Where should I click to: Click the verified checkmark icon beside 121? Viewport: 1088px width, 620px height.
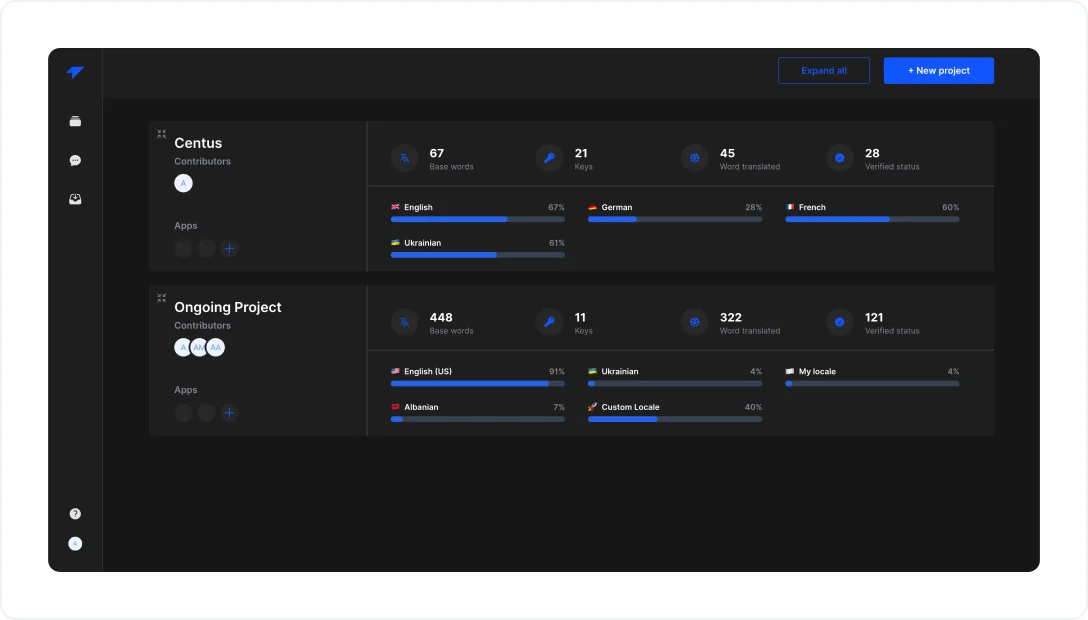click(x=839, y=322)
